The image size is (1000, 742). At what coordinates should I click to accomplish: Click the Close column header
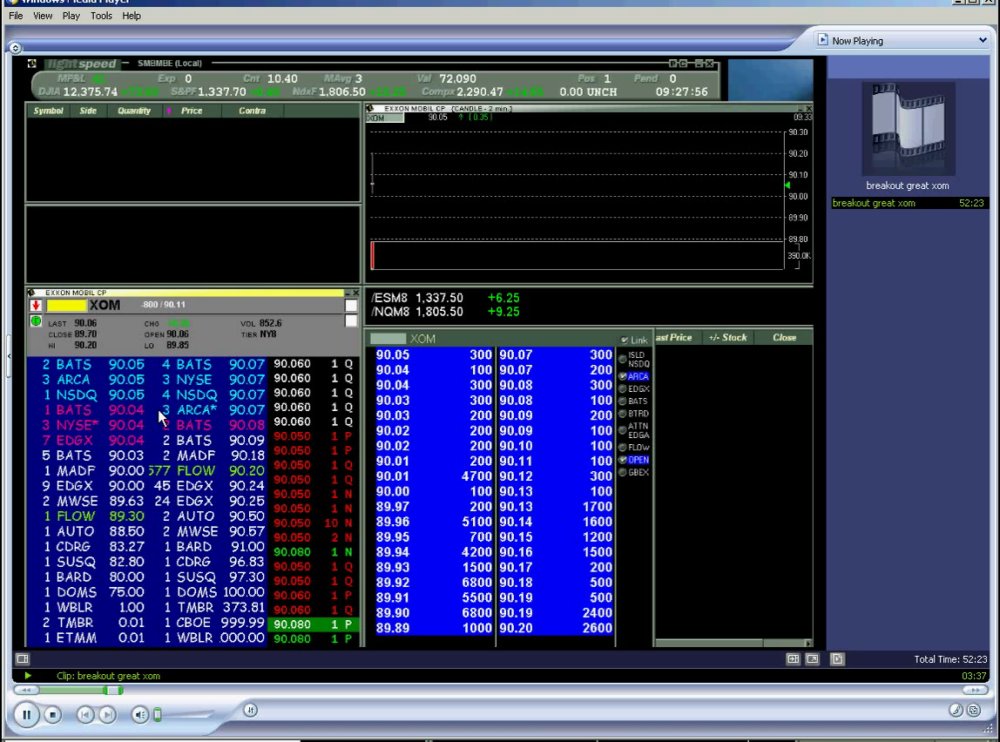click(784, 338)
